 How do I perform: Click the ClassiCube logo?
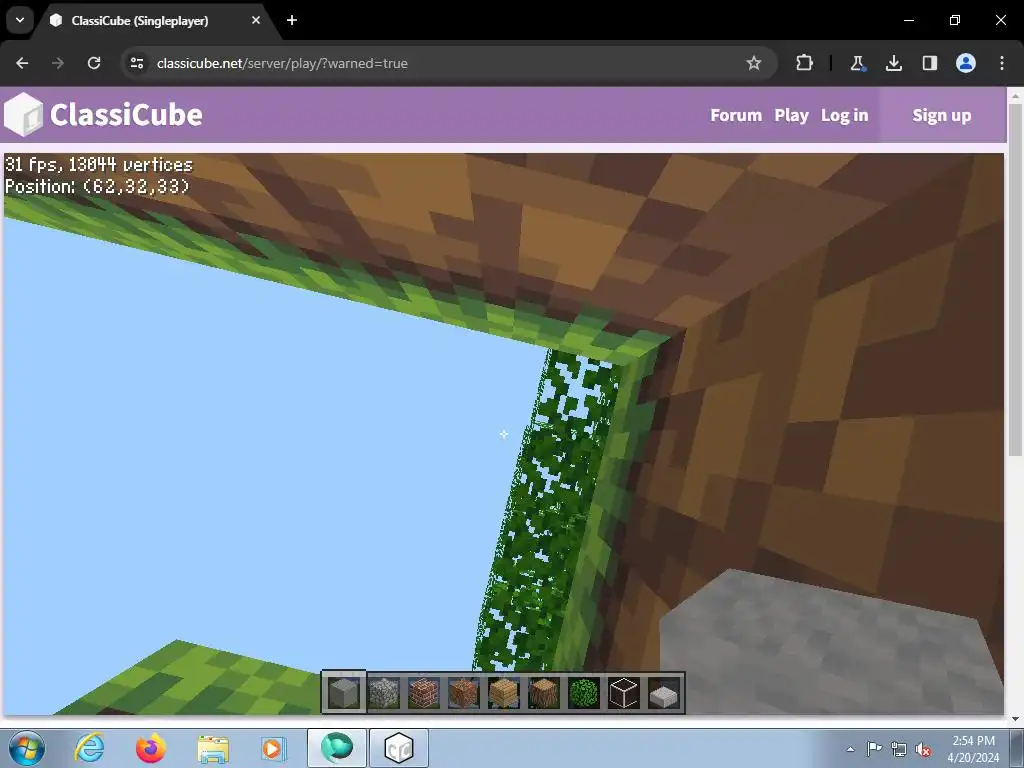pos(24,114)
